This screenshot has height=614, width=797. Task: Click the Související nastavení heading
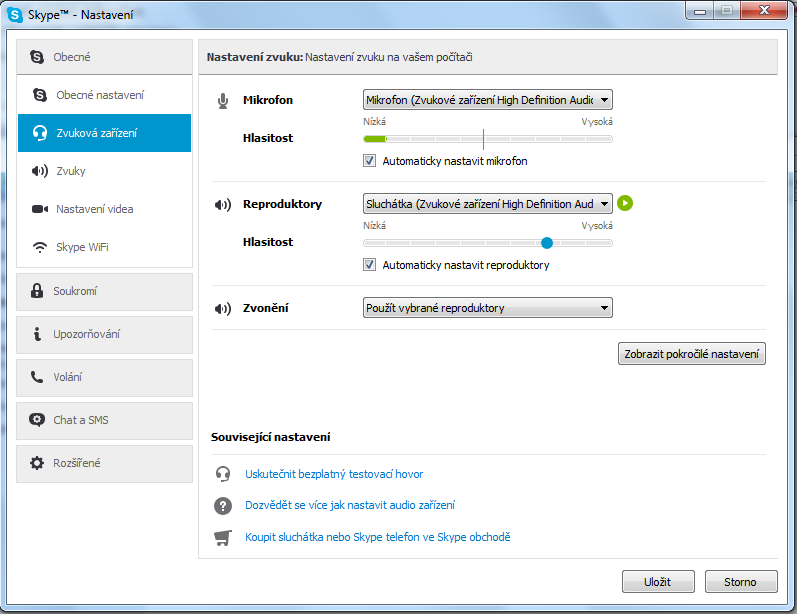click(270, 437)
